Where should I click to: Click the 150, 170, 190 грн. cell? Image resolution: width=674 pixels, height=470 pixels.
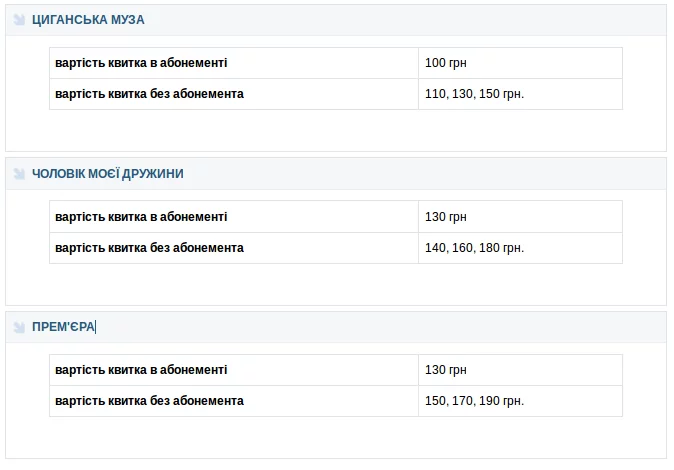[x=474, y=401]
